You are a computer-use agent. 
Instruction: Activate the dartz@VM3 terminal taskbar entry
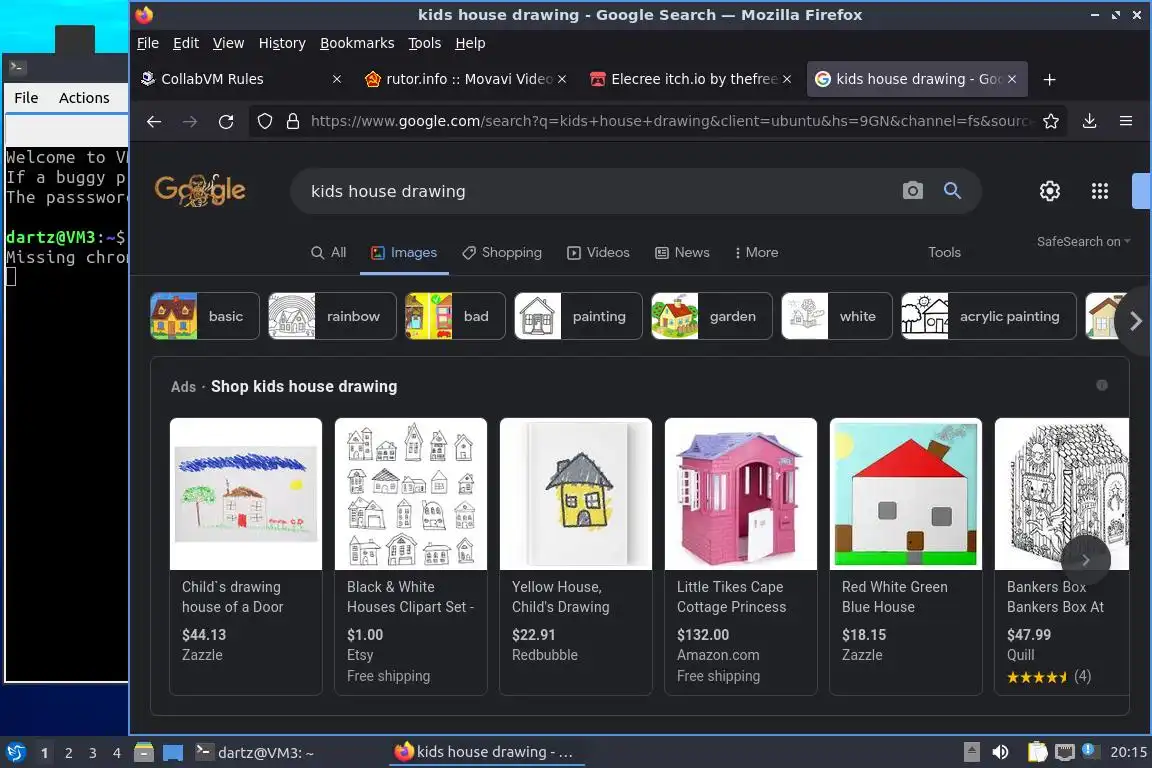255,753
